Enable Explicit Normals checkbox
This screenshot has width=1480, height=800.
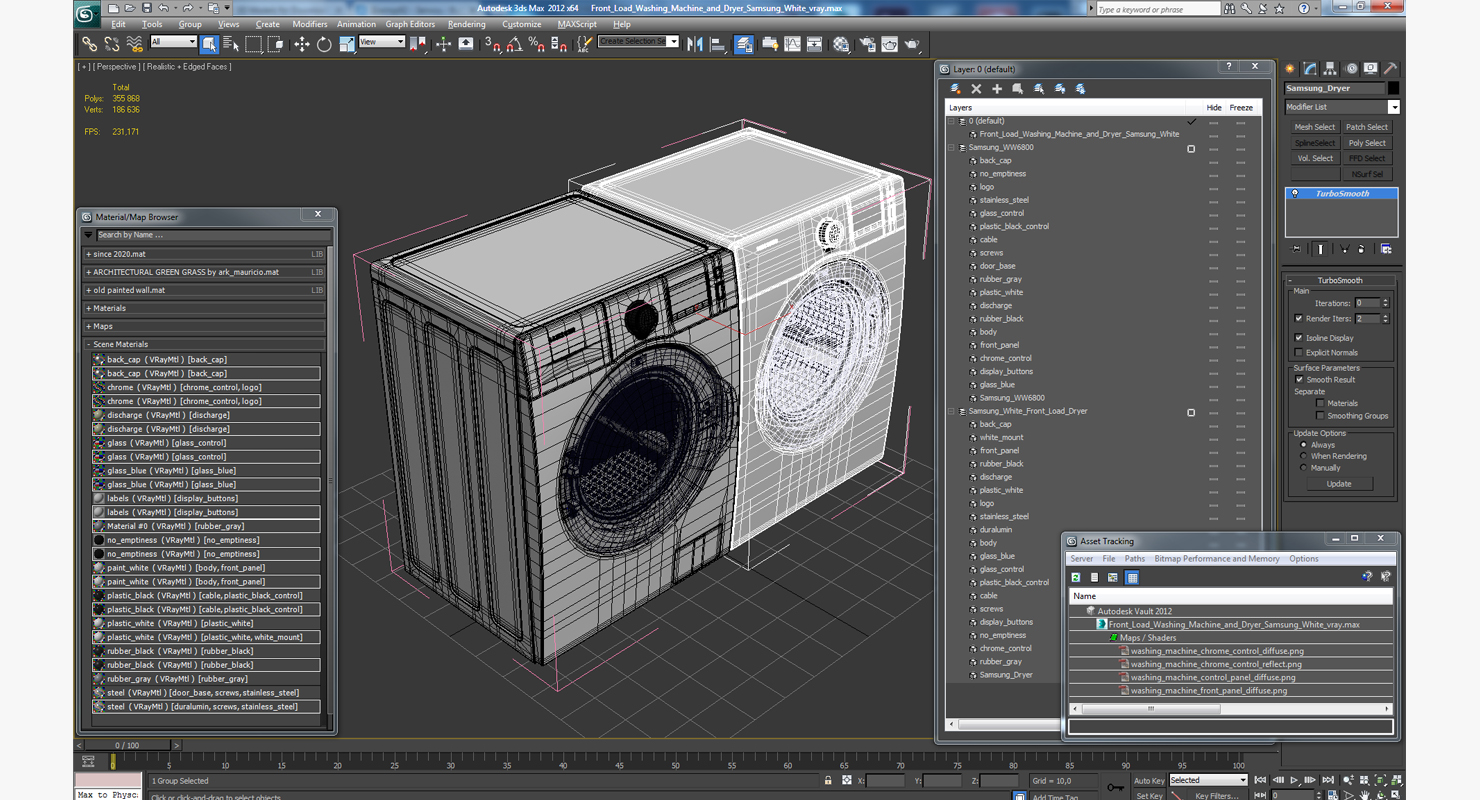pyautogui.click(x=1299, y=352)
